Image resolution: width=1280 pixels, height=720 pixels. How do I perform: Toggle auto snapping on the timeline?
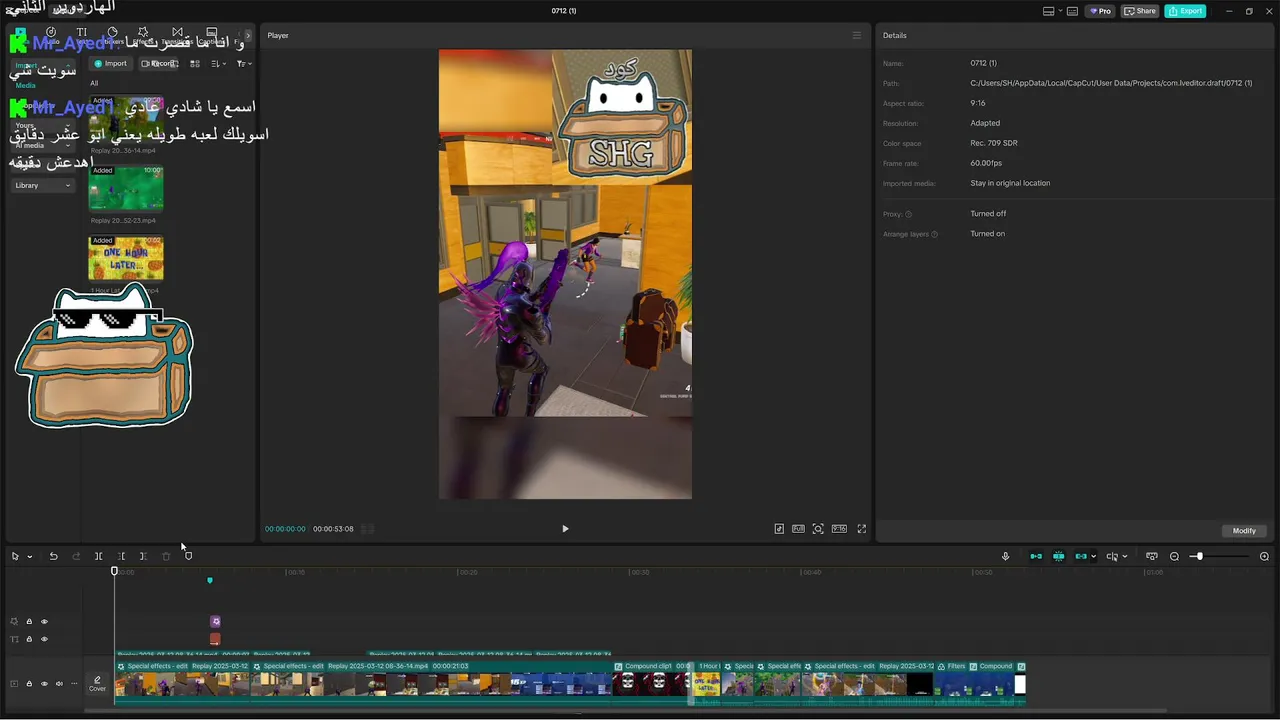coord(1058,556)
